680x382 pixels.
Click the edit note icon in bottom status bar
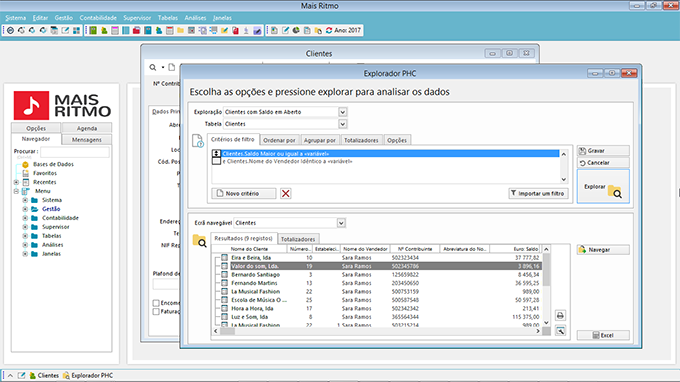tap(21, 375)
